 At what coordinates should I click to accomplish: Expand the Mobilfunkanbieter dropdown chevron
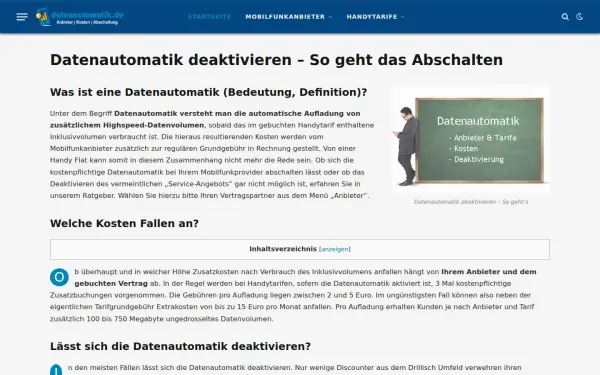[330, 17]
